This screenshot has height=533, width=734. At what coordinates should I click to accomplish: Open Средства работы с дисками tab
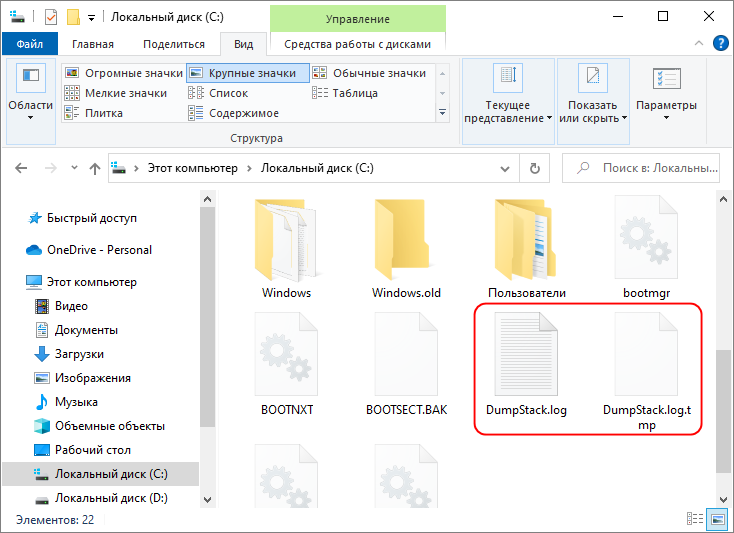[358, 44]
